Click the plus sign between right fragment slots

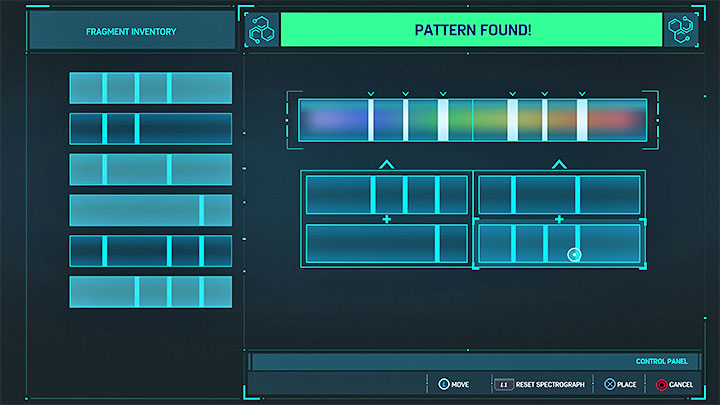click(x=559, y=219)
